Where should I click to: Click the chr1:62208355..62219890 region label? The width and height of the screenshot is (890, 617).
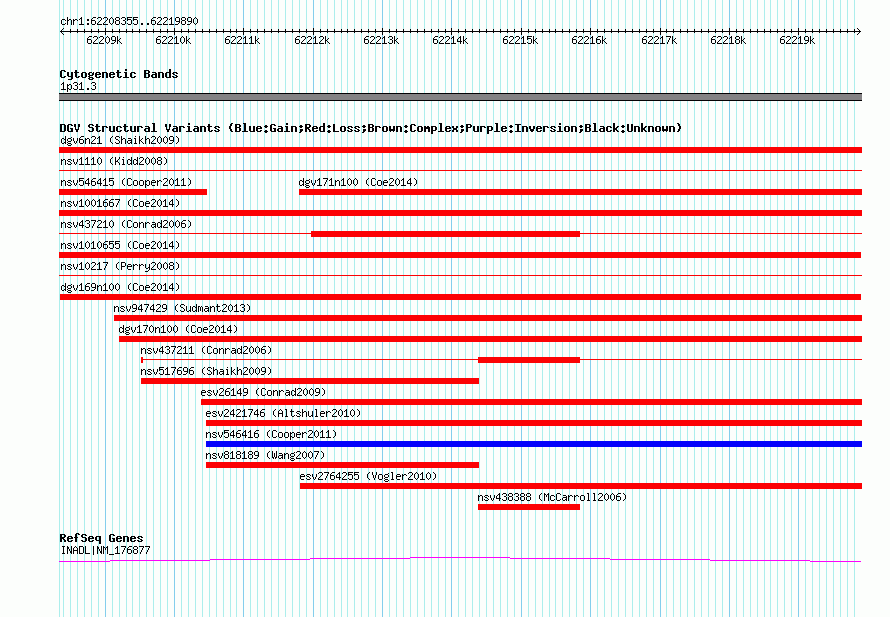point(129,21)
